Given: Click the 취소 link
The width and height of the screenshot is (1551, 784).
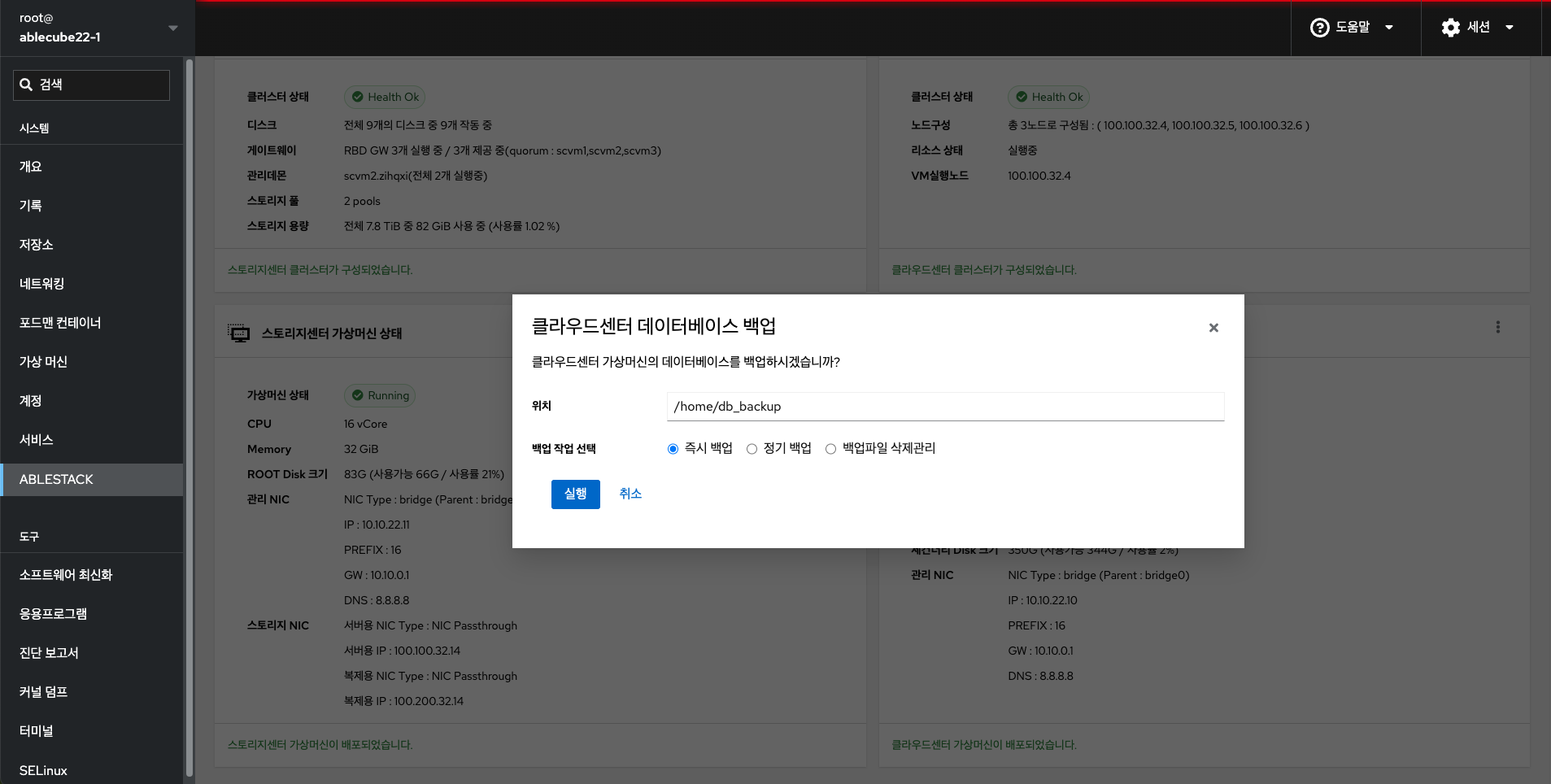Looking at the screenshot, I should click(x=630, y=494).
